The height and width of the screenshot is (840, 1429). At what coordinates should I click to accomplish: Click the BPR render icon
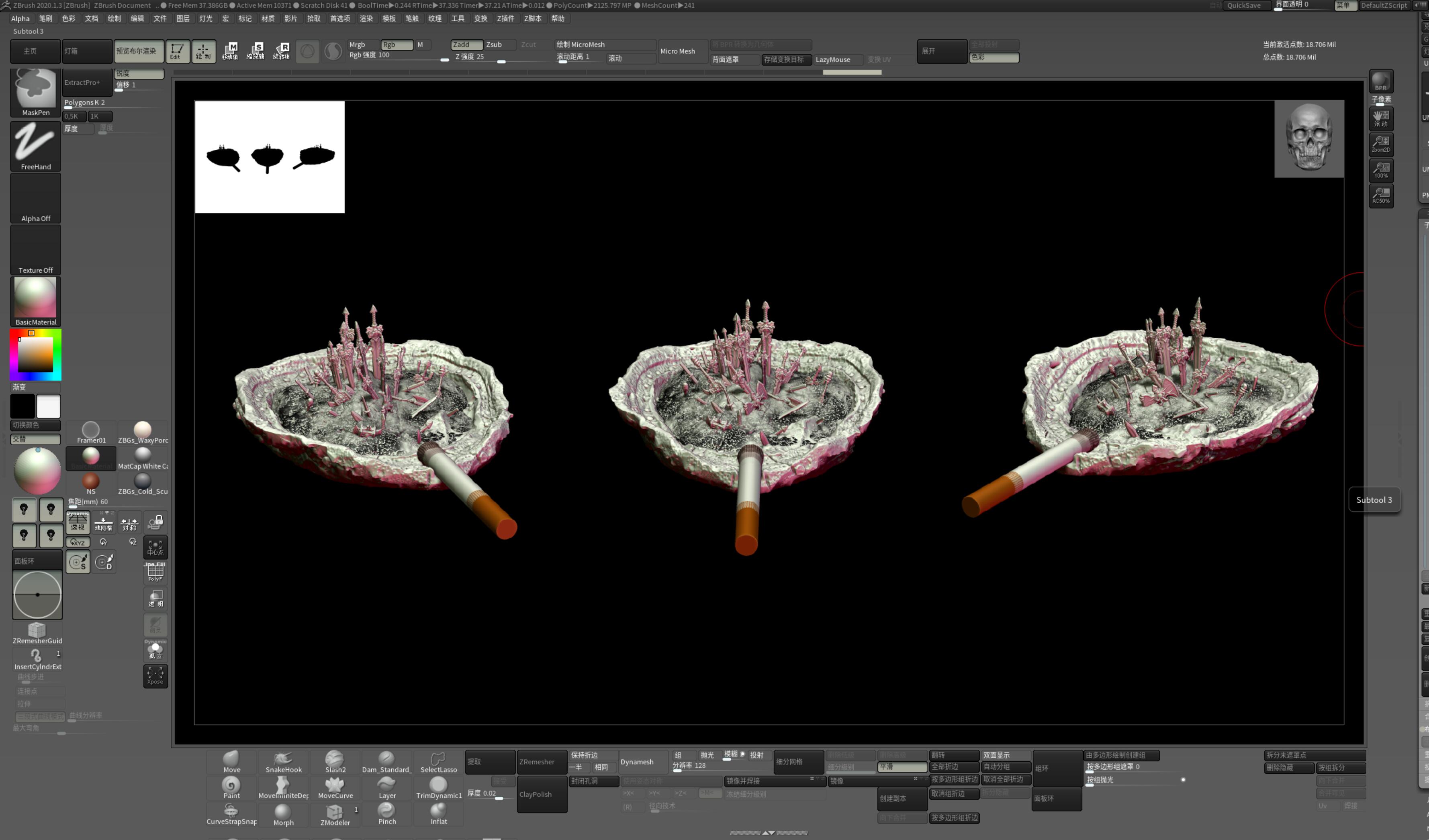[x=1381, y=81]
